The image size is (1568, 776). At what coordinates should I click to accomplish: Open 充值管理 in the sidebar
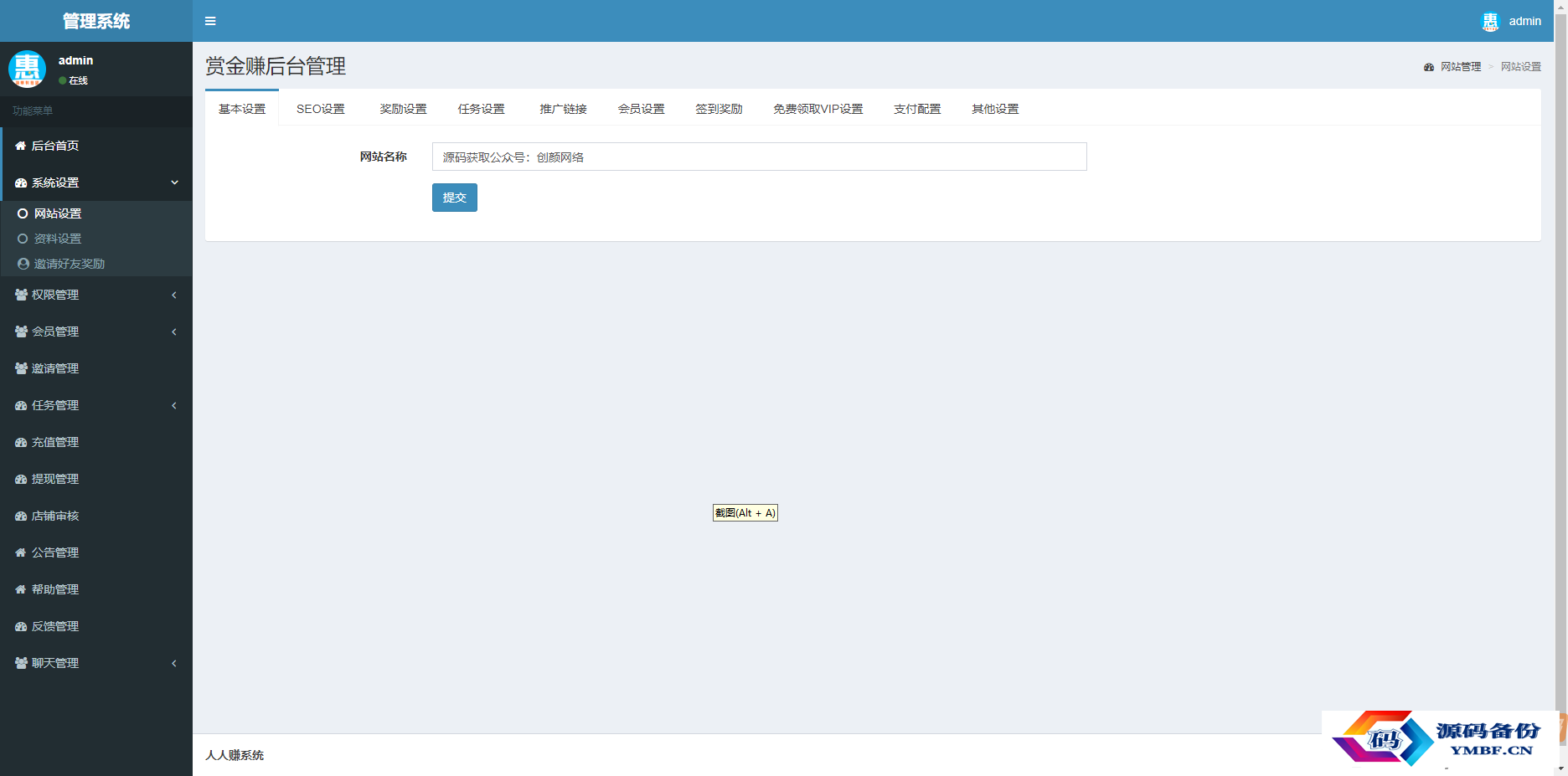(x=96, y=442)
